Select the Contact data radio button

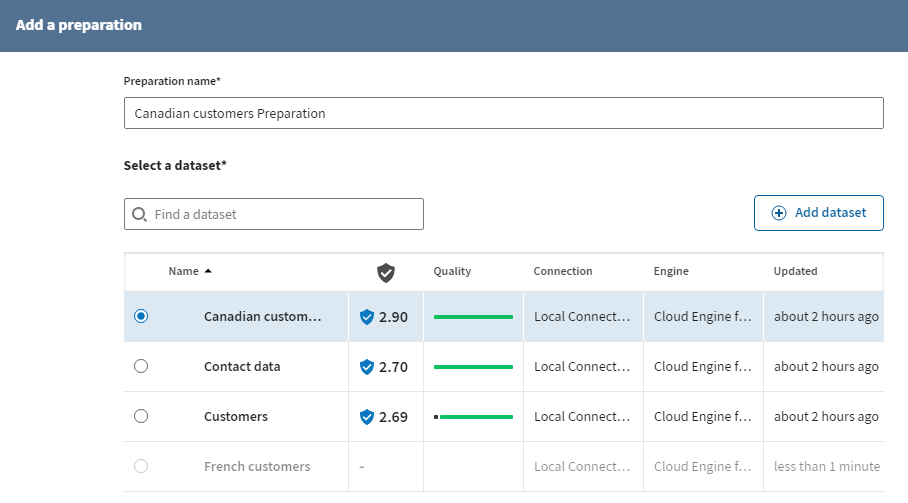[x=141, y=366]
